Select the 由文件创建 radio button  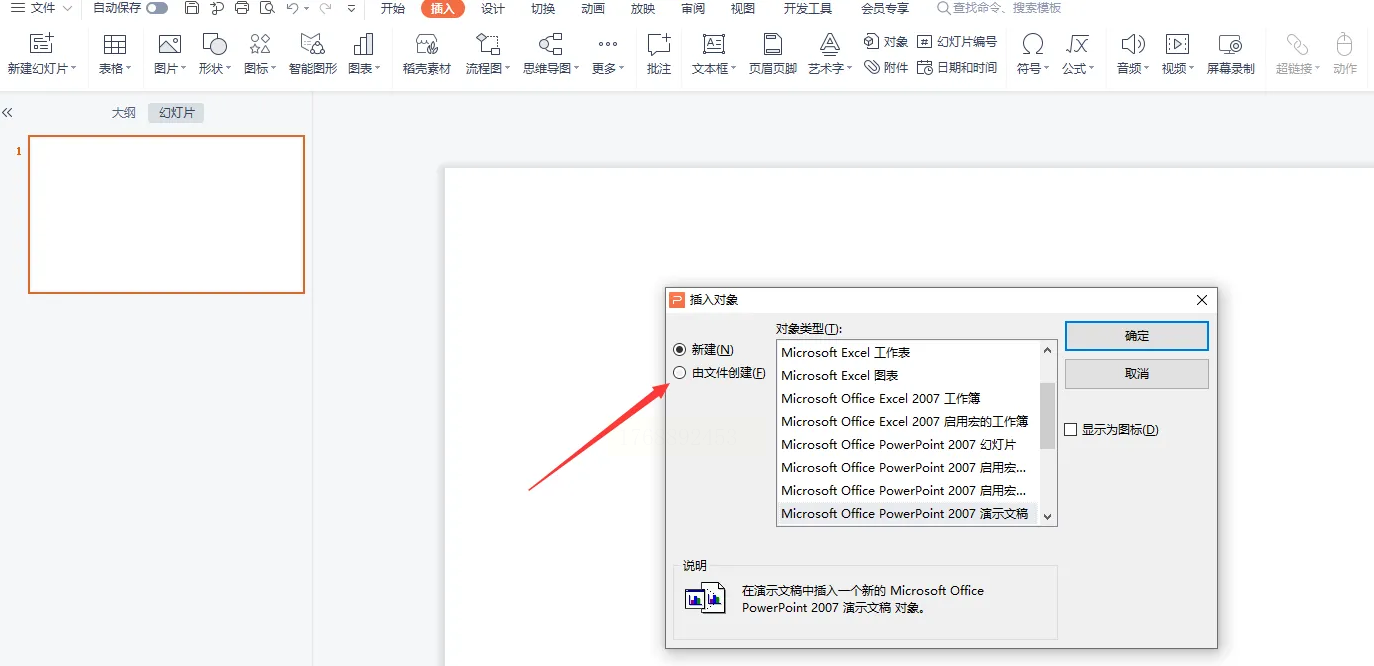(x=680, y=373)
